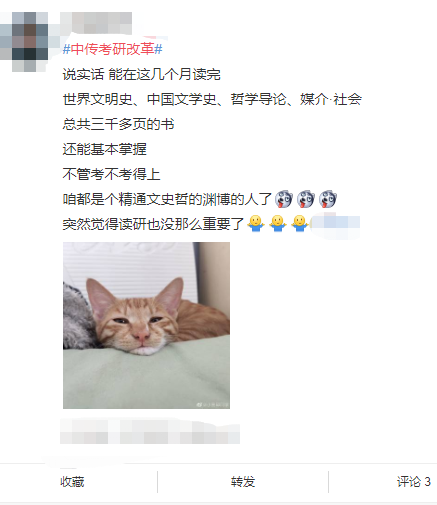Click the text line listing 世界文明史 books
This screenshot has height=505, width=437.
[212, 99]
